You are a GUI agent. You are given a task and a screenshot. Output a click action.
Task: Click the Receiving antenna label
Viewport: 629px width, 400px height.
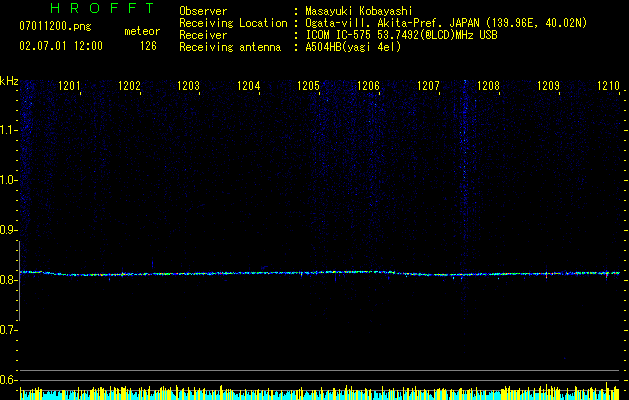(x=230, y=47)
